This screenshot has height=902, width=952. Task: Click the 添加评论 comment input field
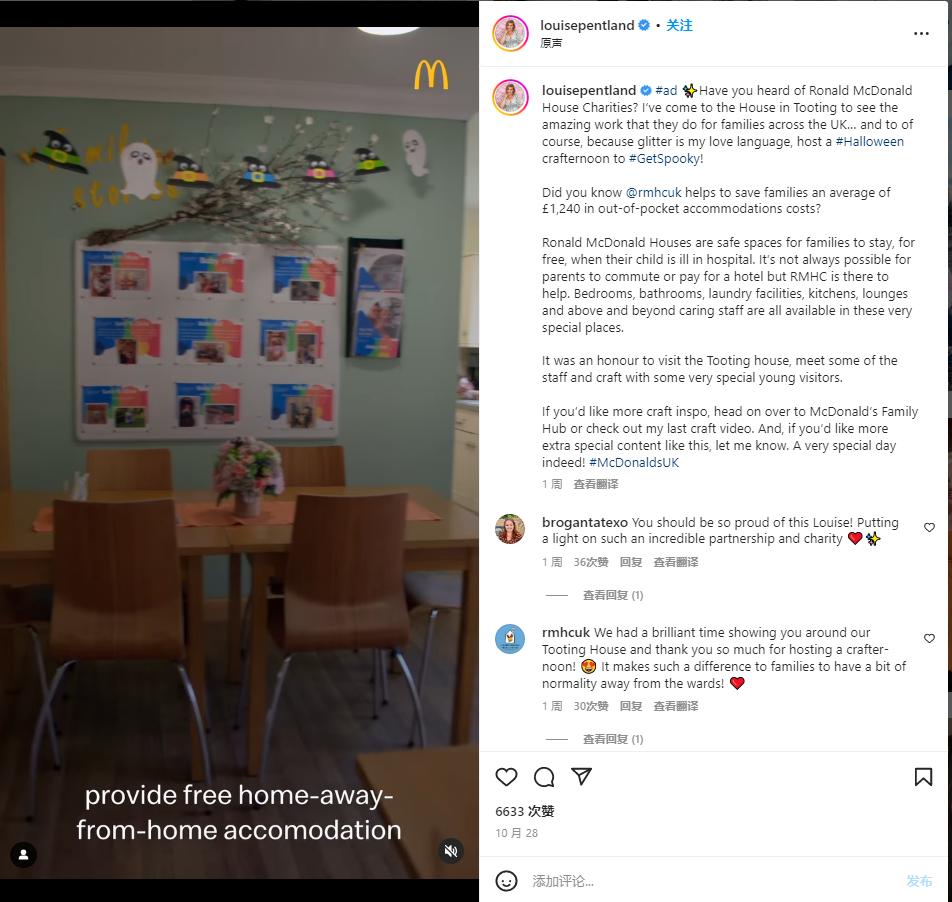click(x=714, y=881)
